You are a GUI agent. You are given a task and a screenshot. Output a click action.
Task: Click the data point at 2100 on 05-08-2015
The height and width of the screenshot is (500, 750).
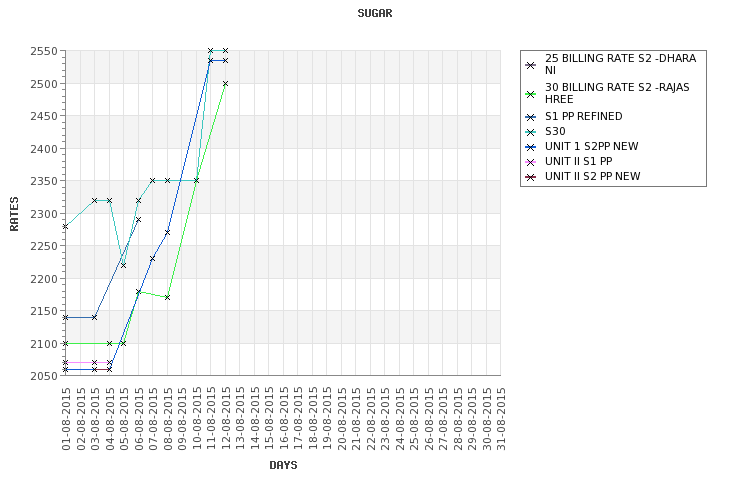[123, 344]
